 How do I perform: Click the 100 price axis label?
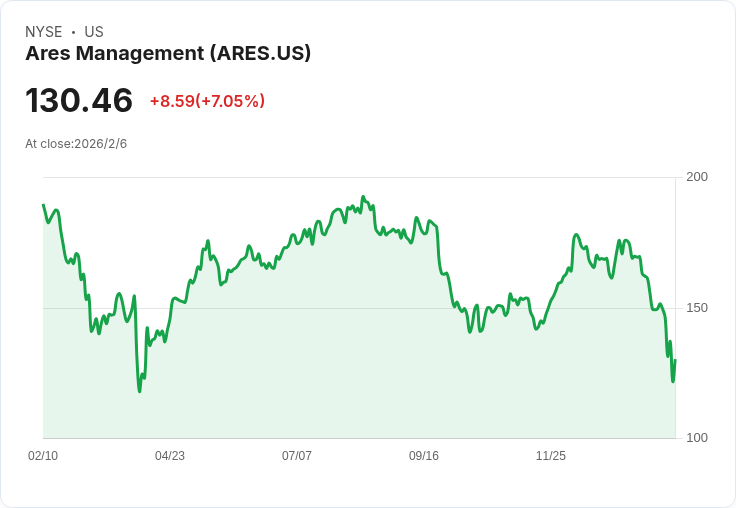pyautogui.click(x=697, y=438)
